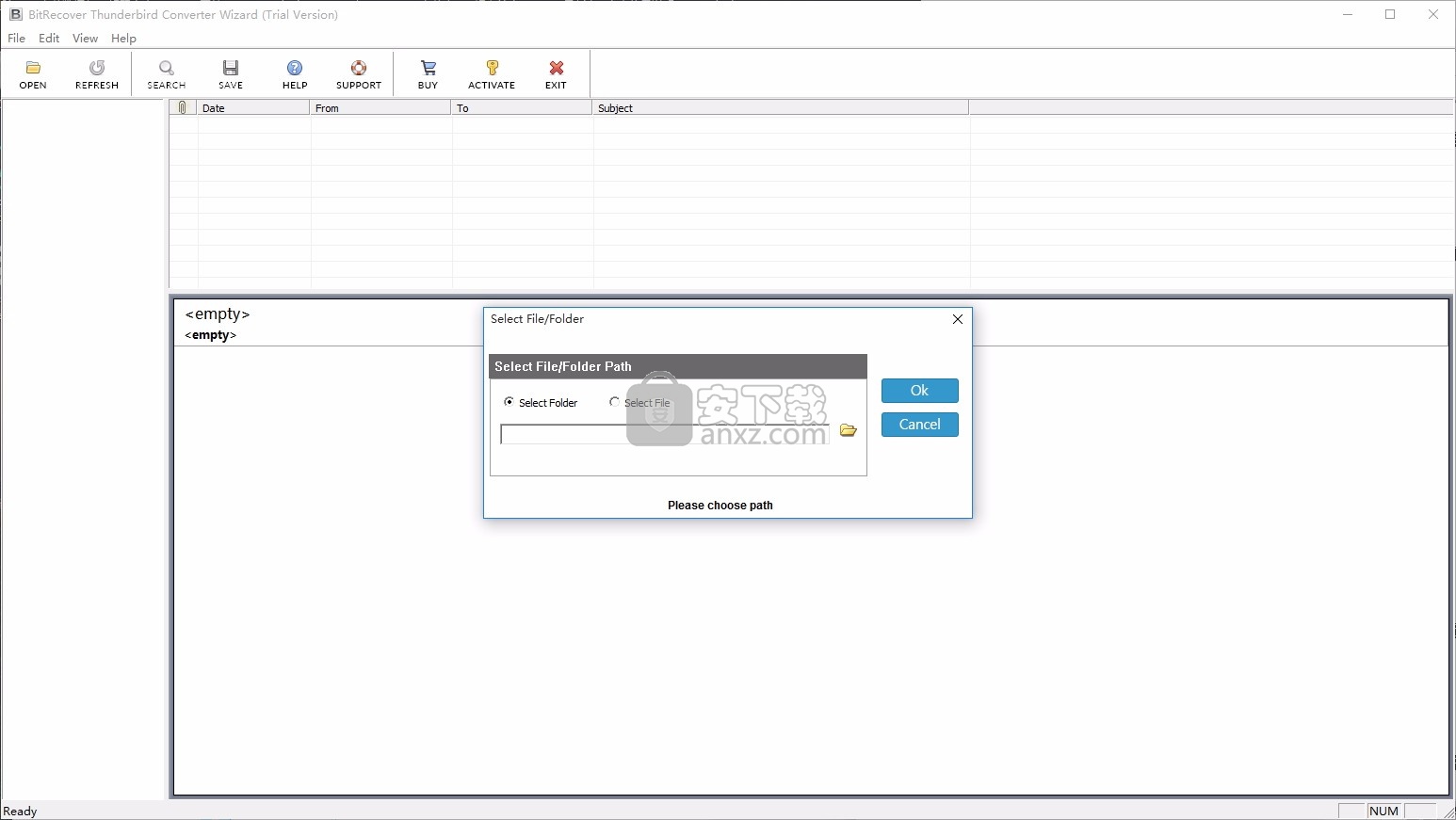The image size is (1456, 820).
Task: Choose the Select File radio option
Action: [640, 402]
